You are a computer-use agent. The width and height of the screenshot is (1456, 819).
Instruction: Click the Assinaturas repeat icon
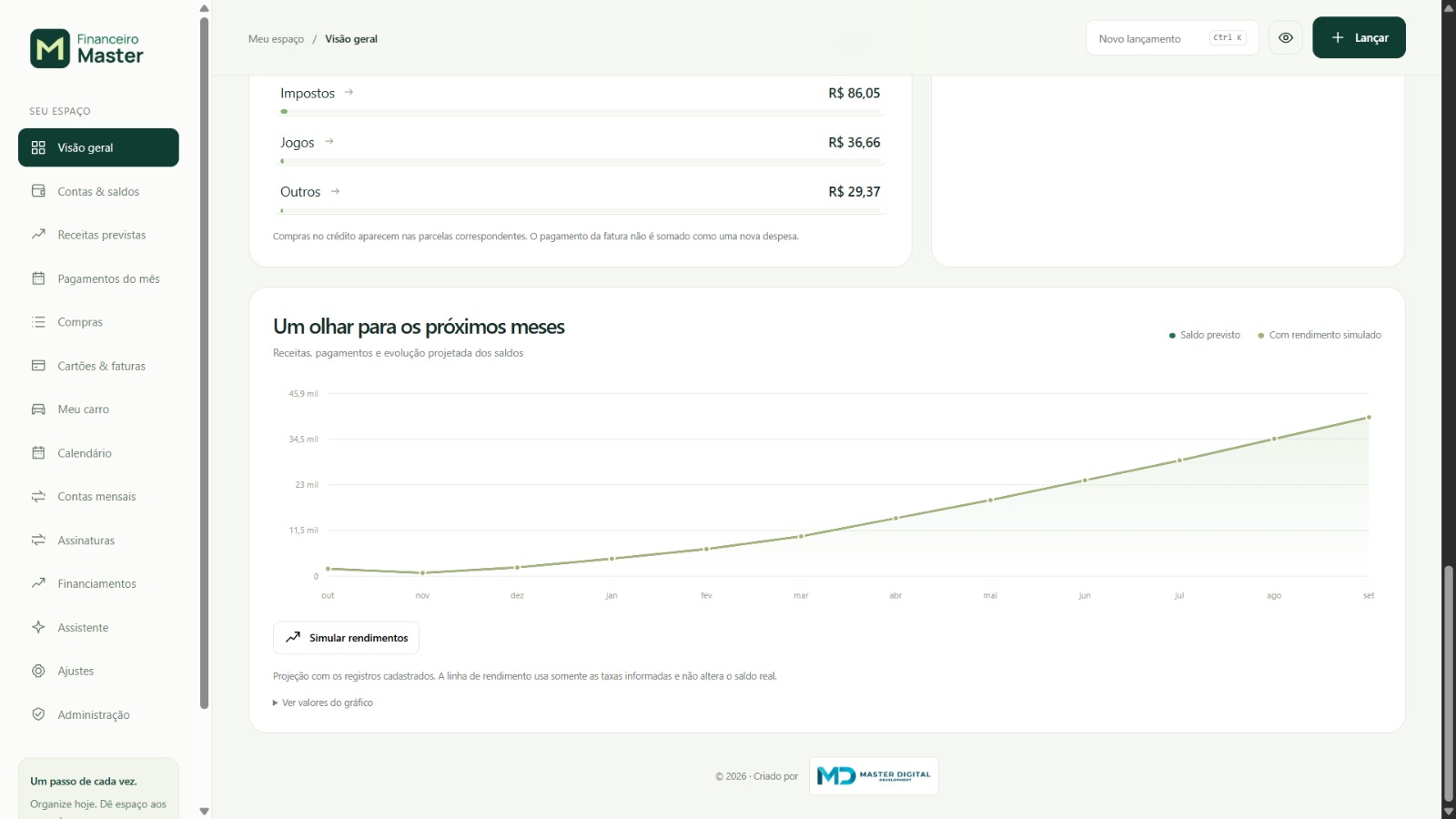38,541
